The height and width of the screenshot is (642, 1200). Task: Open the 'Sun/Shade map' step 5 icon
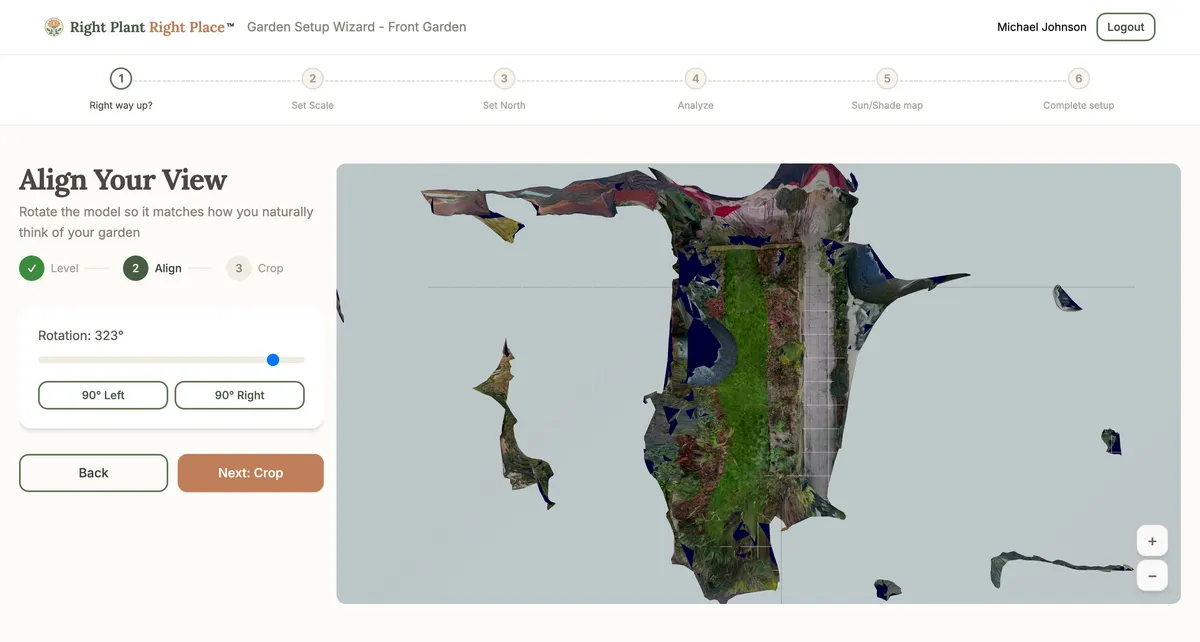point(886,78)
